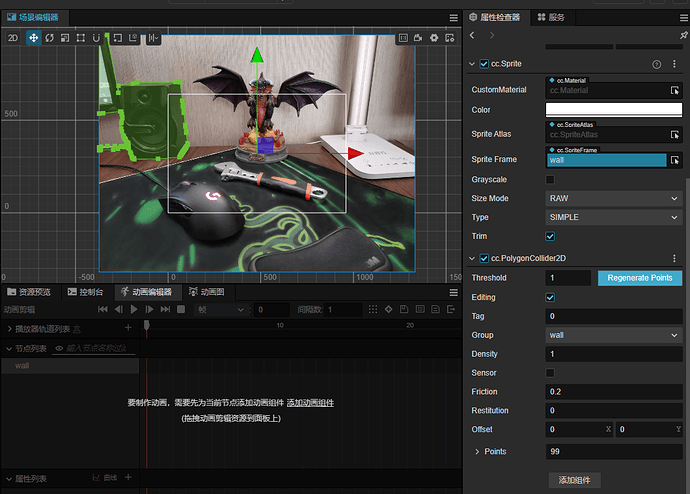The image size is (690, 494).
Task: Open the align tools dropdown in scene toolbar
Action: [x=153, y=38]
